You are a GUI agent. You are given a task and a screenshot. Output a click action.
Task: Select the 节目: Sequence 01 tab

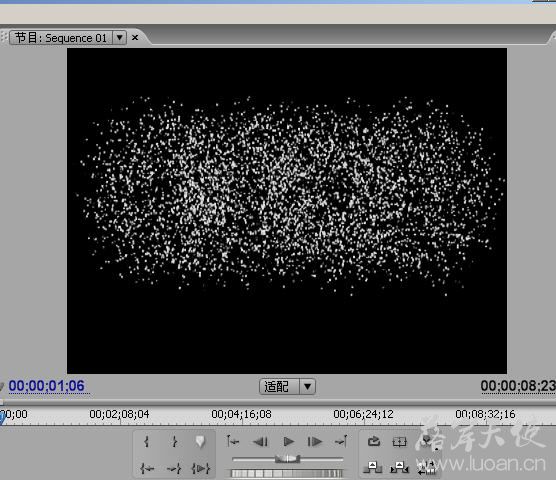click(61, 38)
